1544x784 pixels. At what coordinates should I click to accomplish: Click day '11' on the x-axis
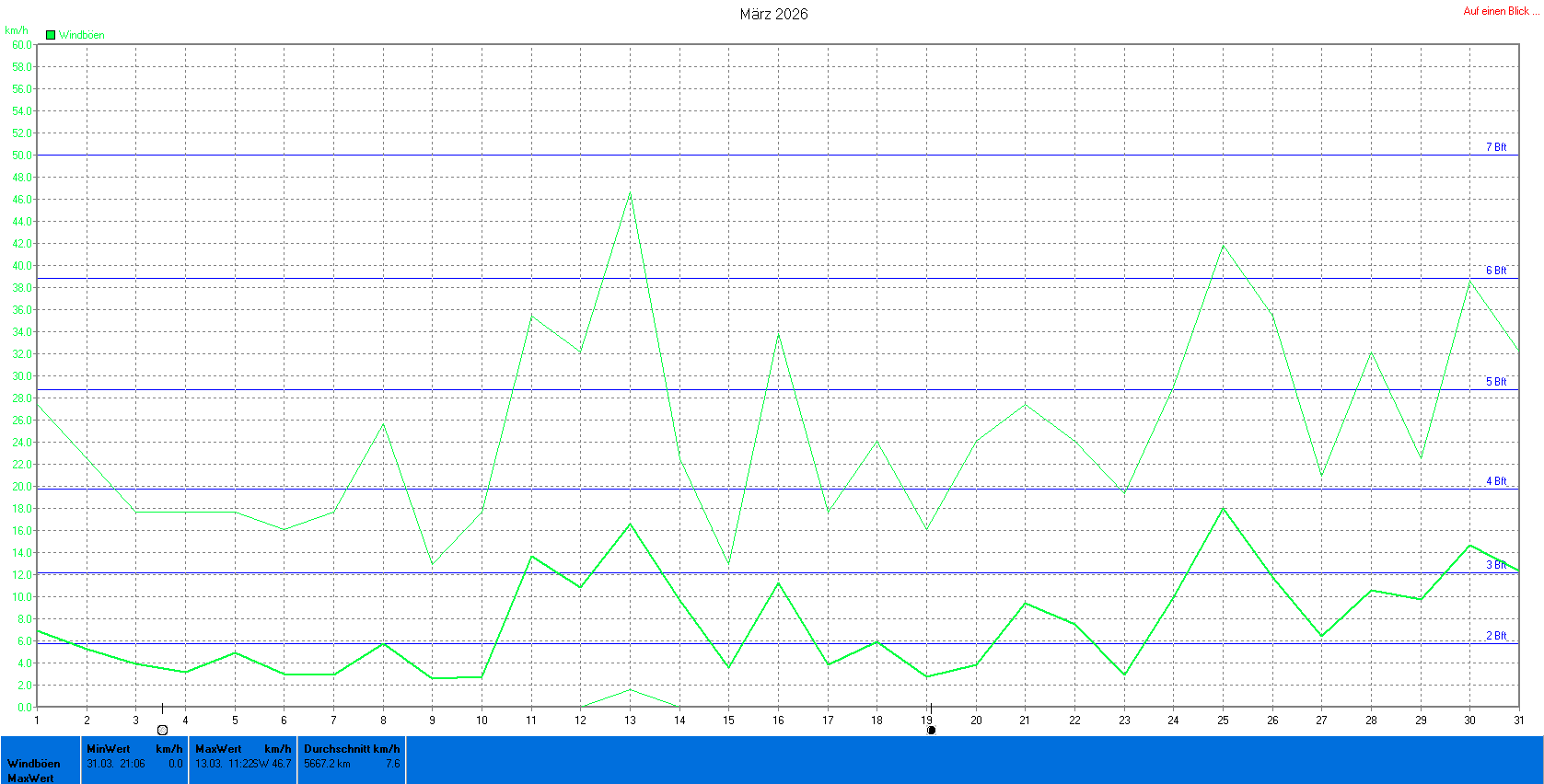click(531, 721)
